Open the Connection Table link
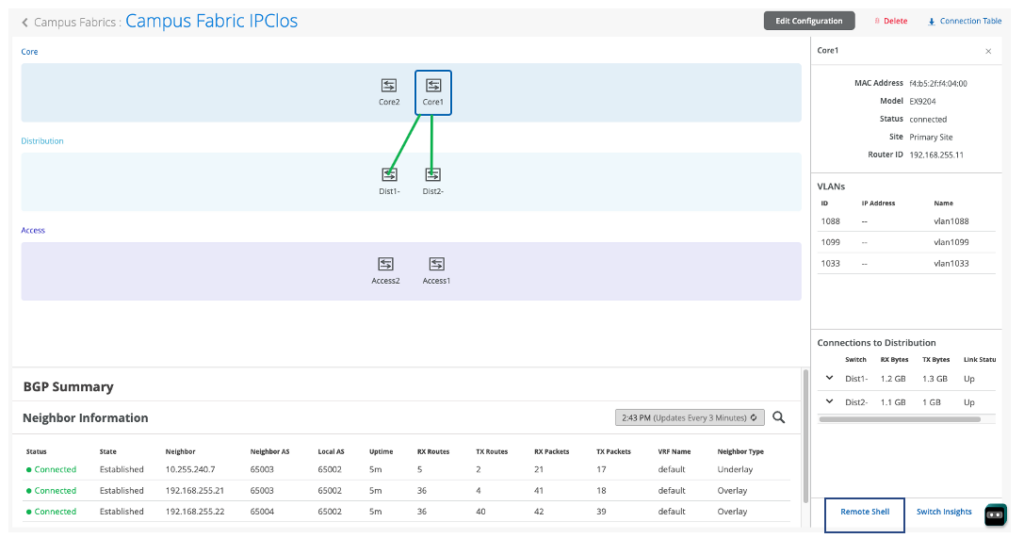The width and height of the screenshot is (1024, 538). click(965, 21)
